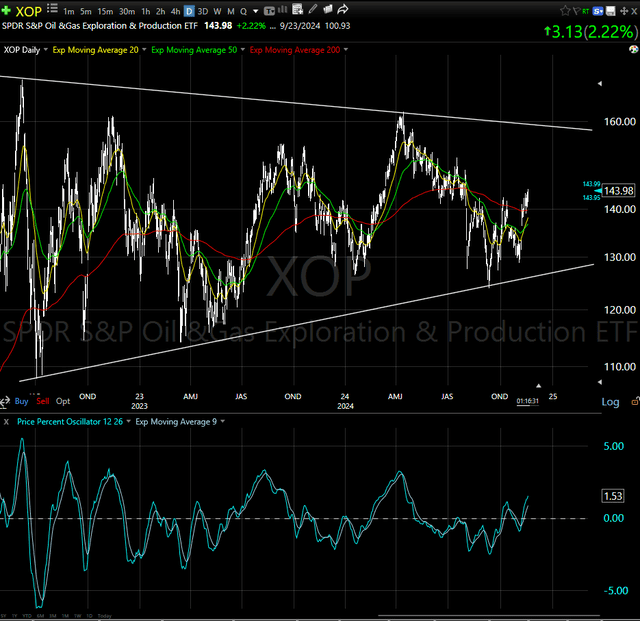The height and width of the screenshot is (621, 640).
Task: Click the save chart disk icon
Action: point(611,11)
